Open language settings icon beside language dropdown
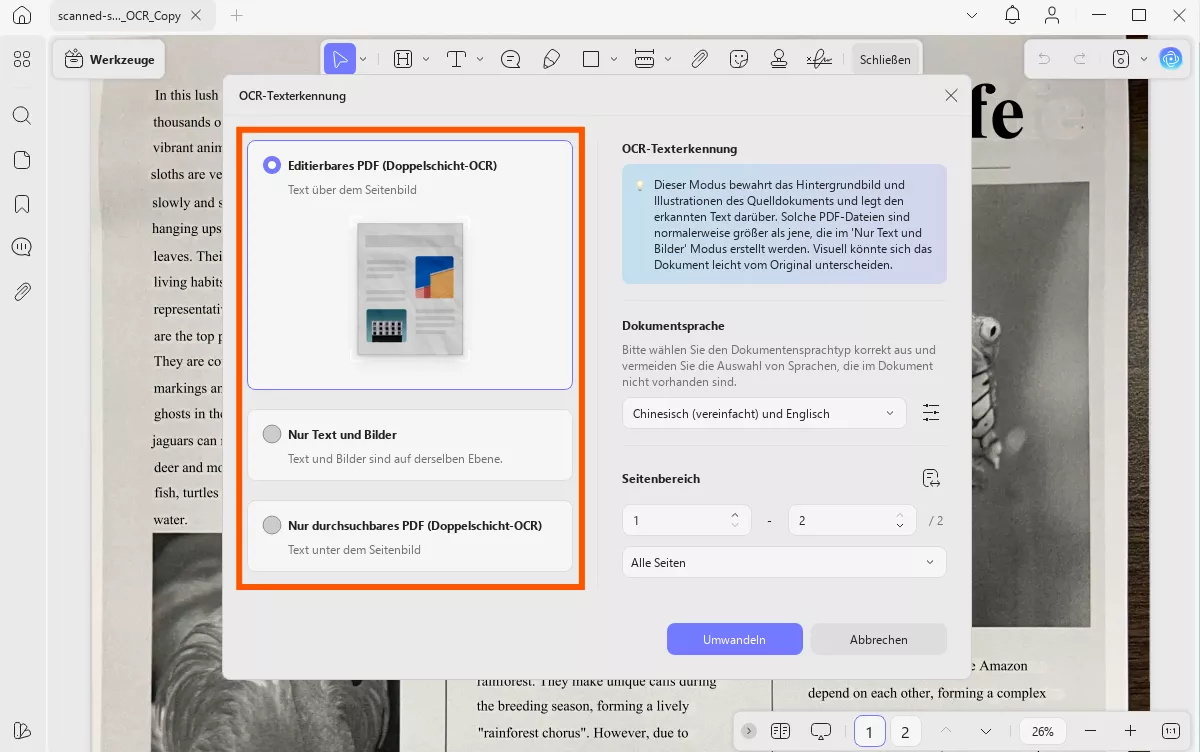The width and height of the screenshot is (1200, 752). click(931, 413)
